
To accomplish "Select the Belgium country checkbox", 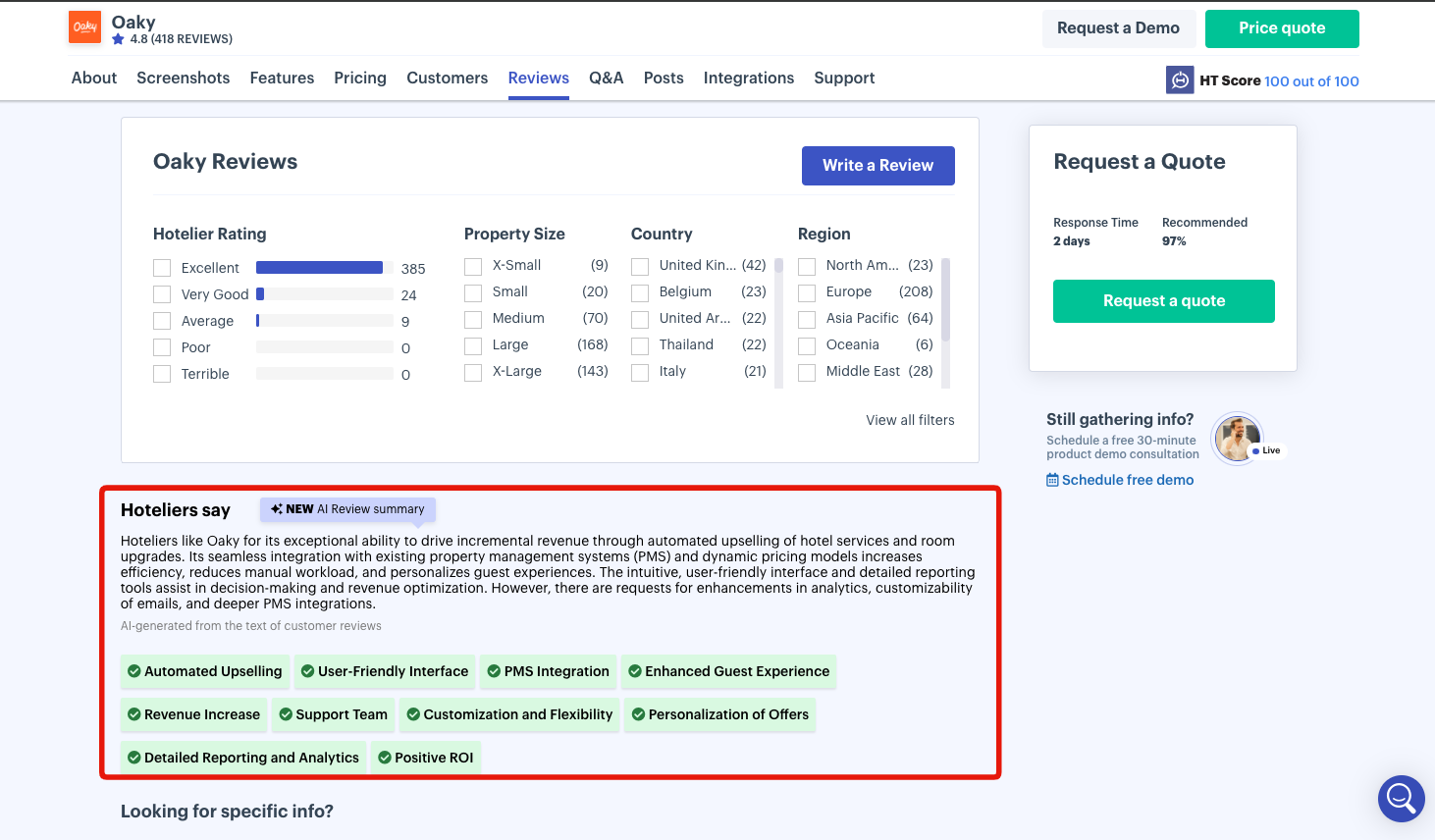I will [640, 292].
